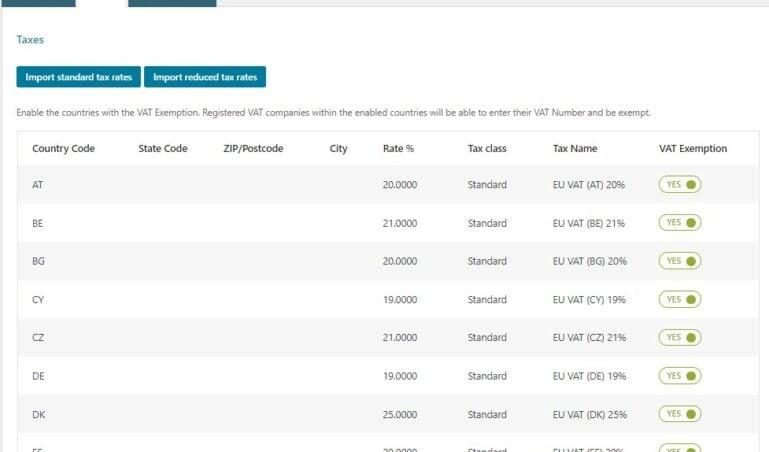Click Standard tax class in AT row

point(487,185)
